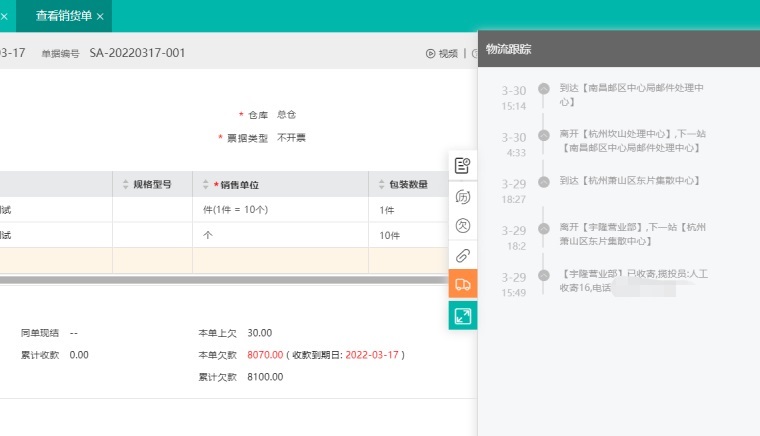Open attachments via the paperclip icon
This screenshot has height=436, width=760.
point(463,255)
